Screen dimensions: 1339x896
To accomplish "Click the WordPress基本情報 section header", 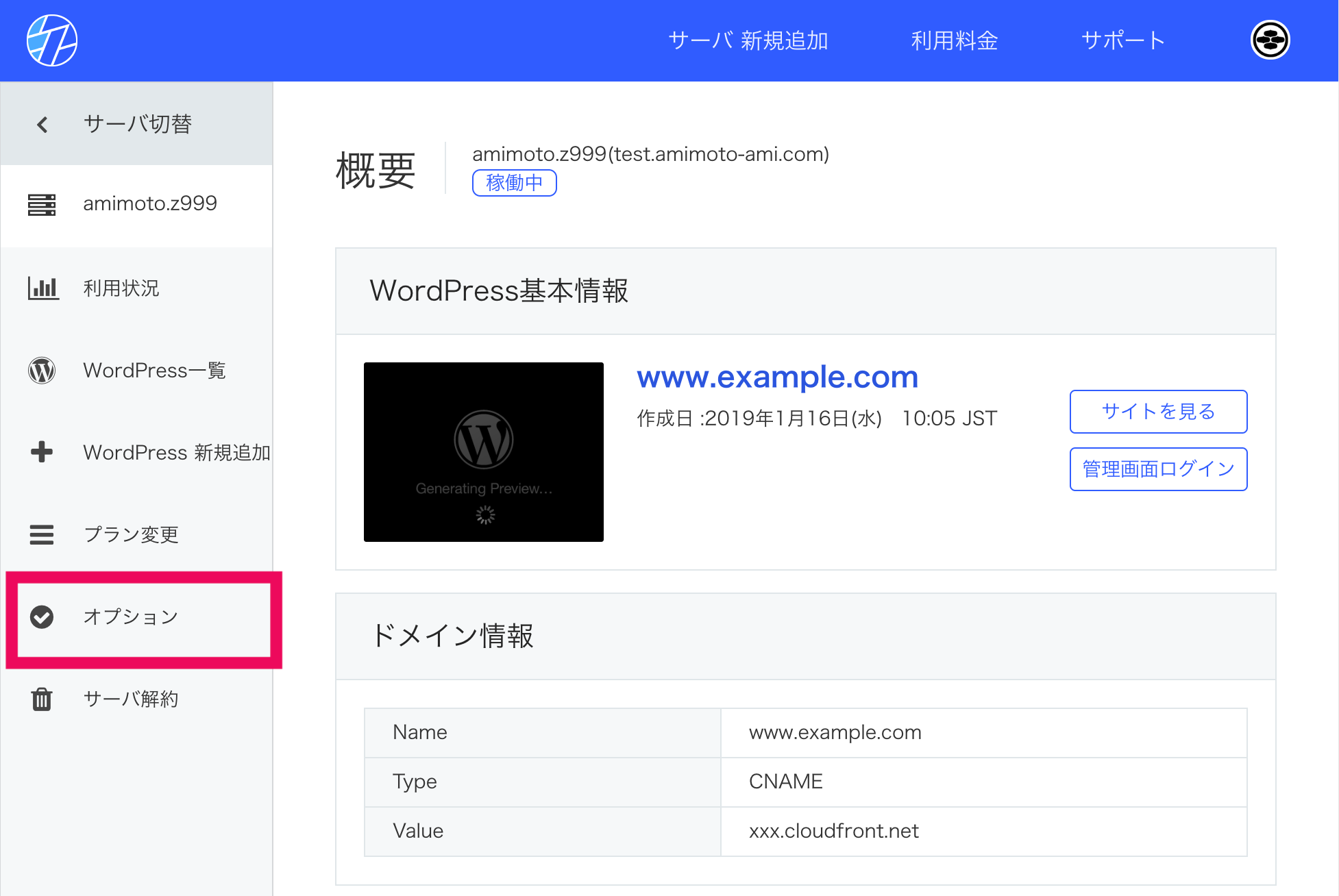I will pos(806,291).
